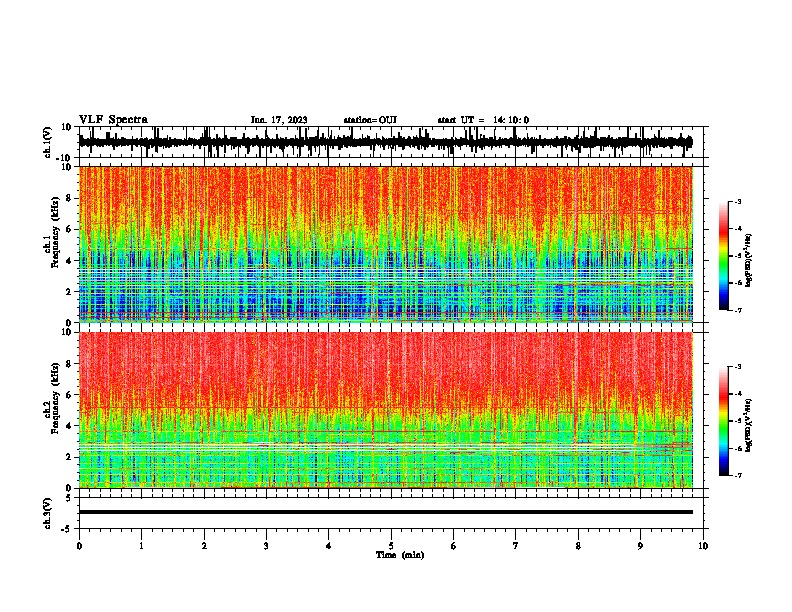This screenshot has height=612, width=792.
Task: Click the "0" tick on the time axis
Action: coord(79,546)
